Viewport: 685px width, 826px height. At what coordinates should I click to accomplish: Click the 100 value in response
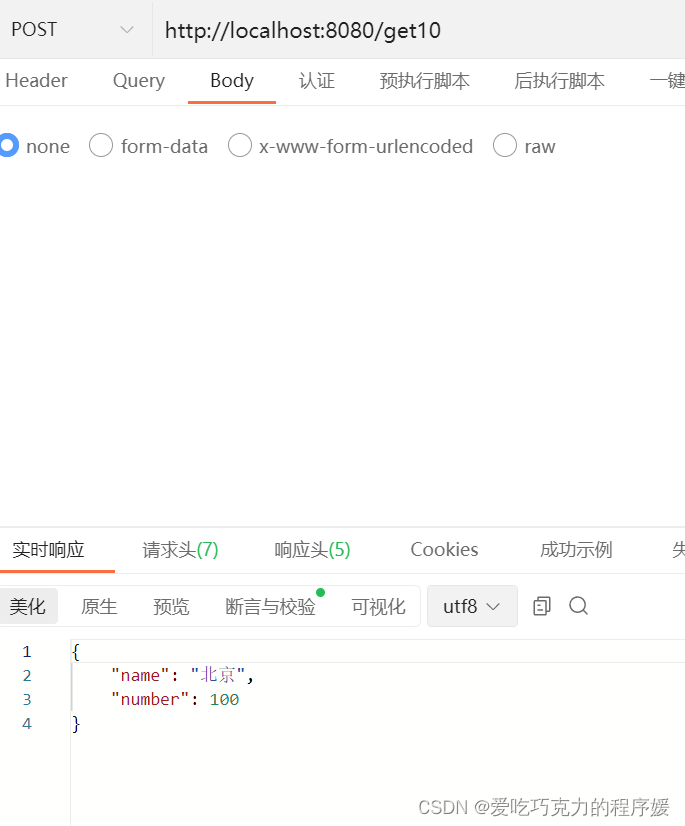pyautogui.click(x=224, y=699)
